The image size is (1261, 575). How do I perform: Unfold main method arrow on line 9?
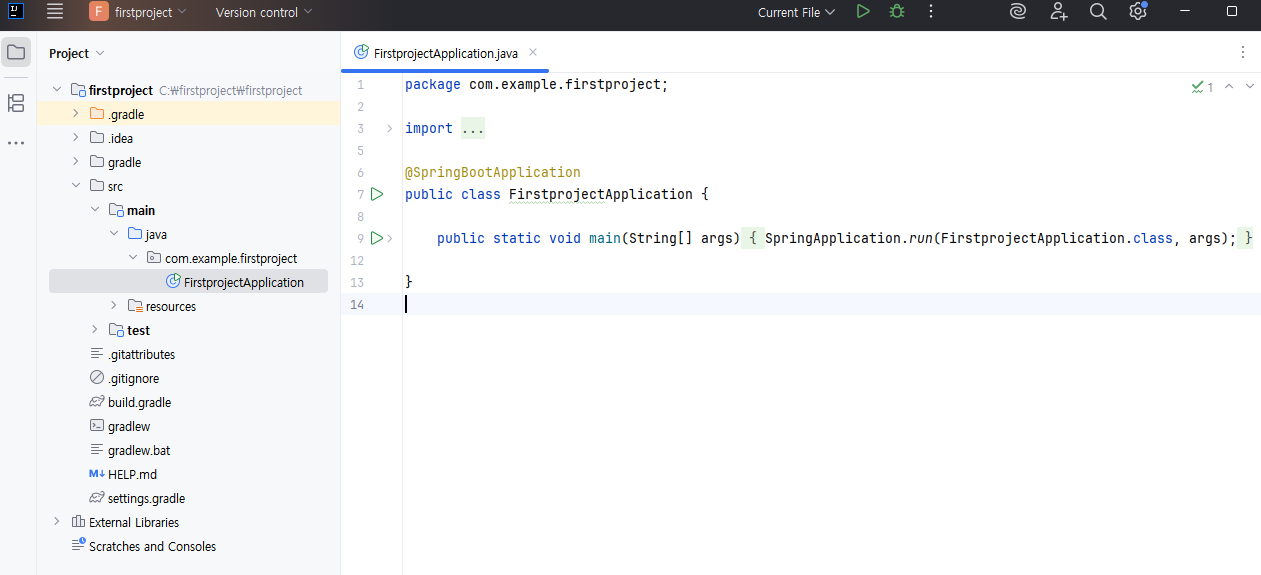pyautogui.click(x=390, y=238)
